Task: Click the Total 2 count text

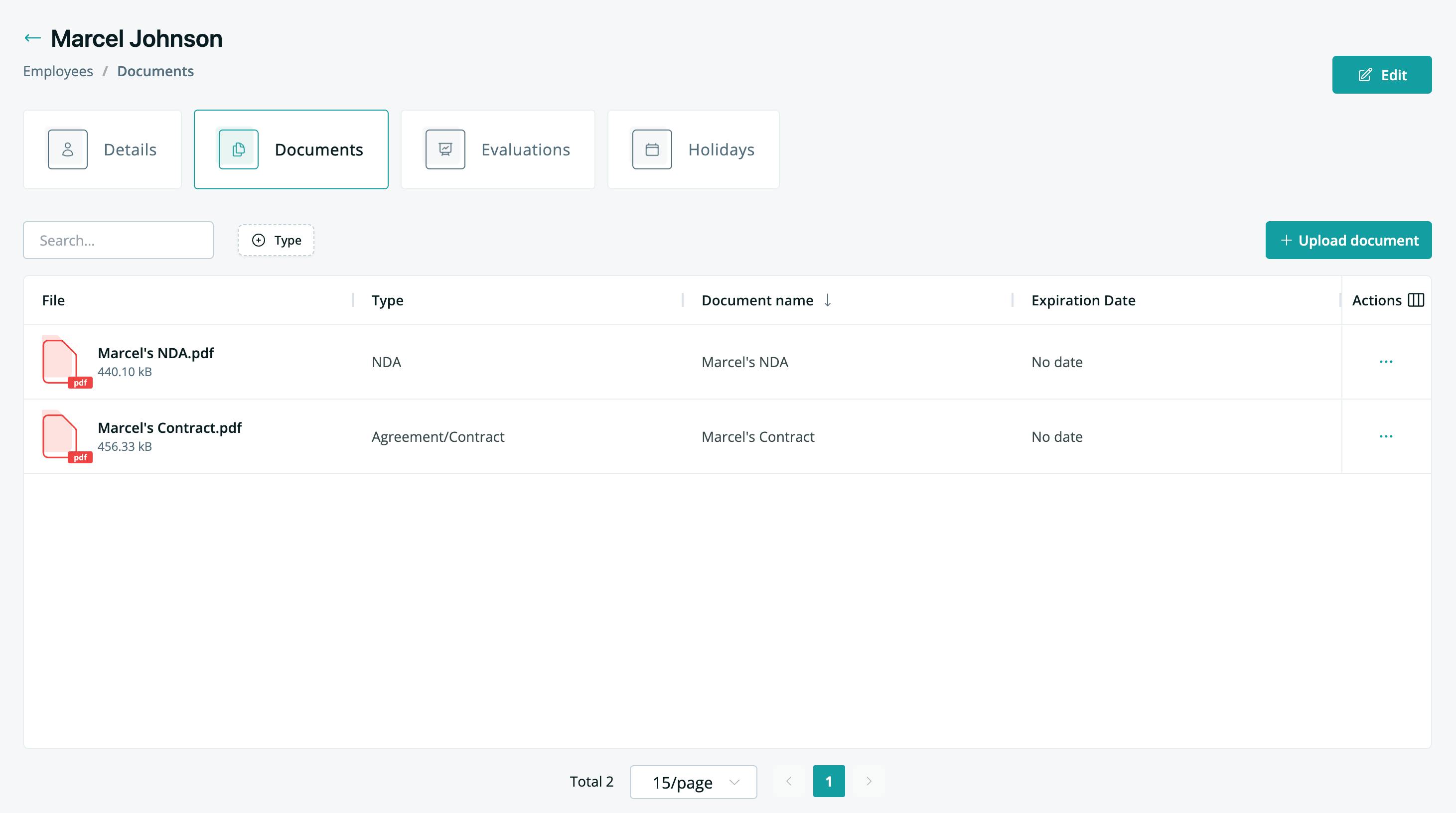Action: point(592,781)
